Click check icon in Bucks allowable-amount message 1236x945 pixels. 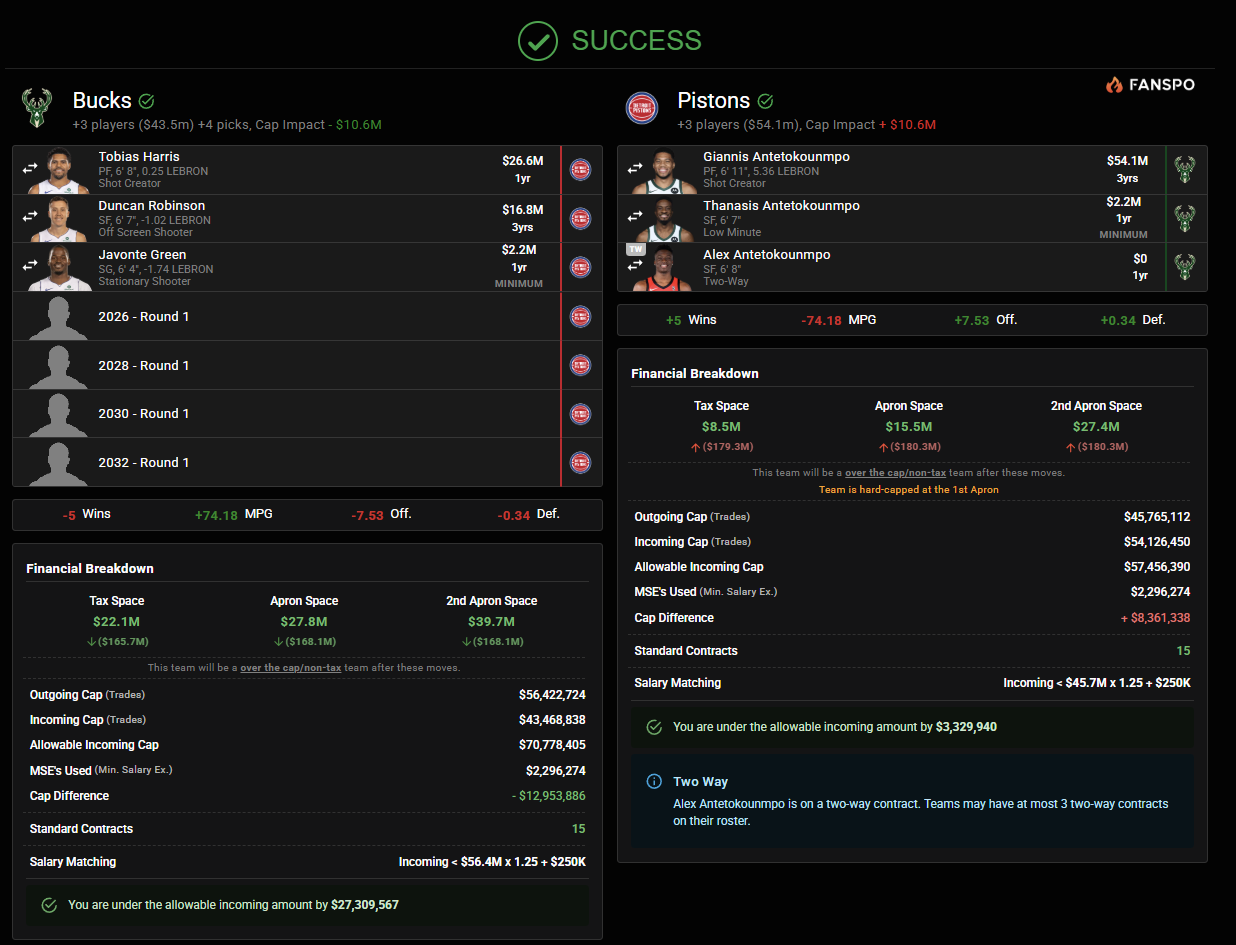pyautogui.click(x=49, y=905)
